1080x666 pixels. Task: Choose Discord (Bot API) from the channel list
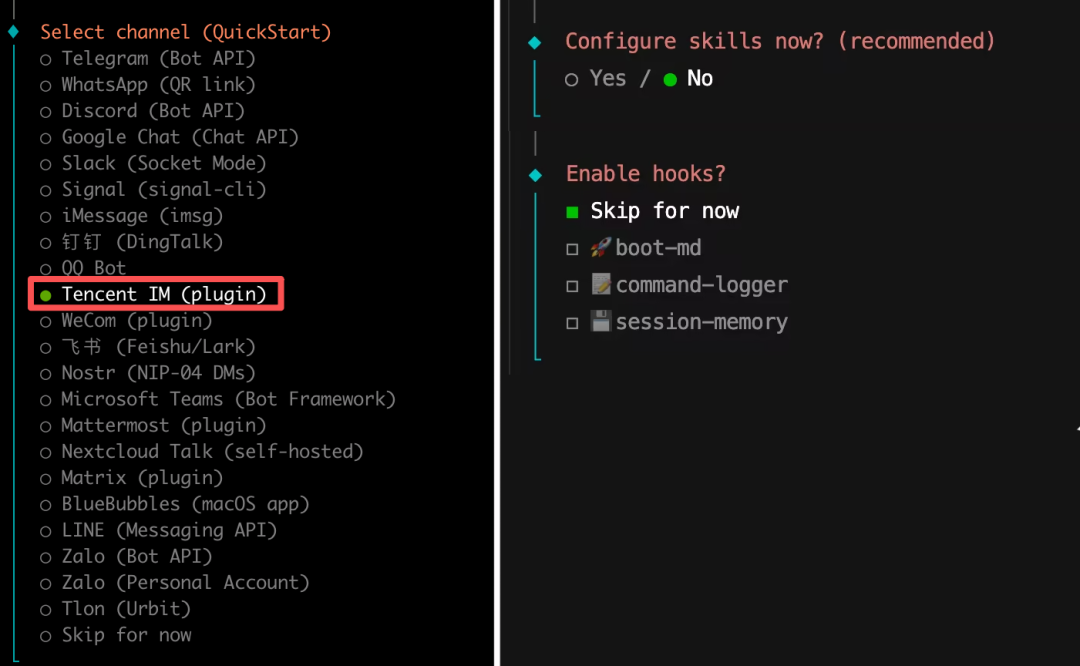(x=142, y=111)
